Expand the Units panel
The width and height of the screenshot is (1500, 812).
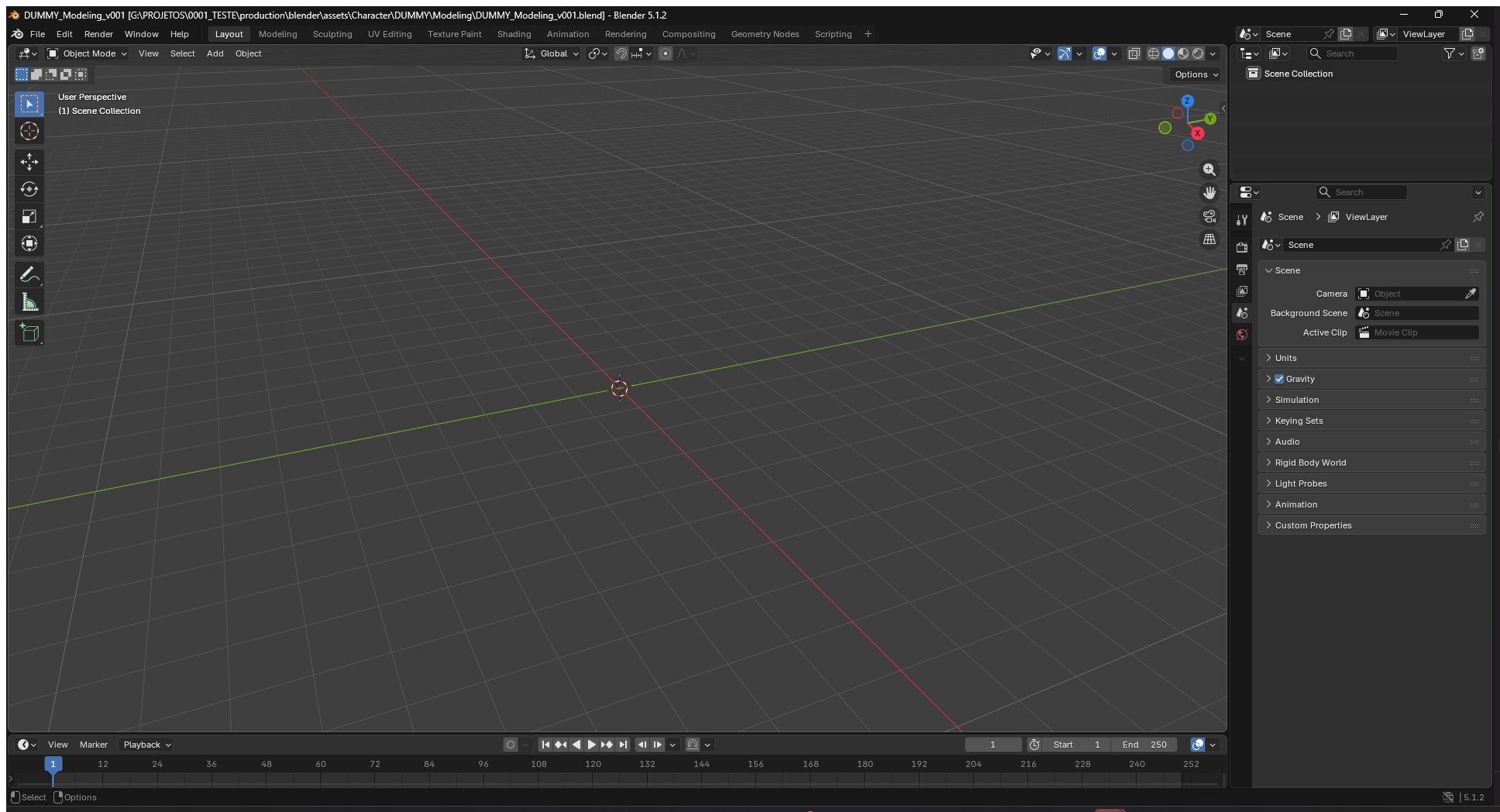point(1371,358)
